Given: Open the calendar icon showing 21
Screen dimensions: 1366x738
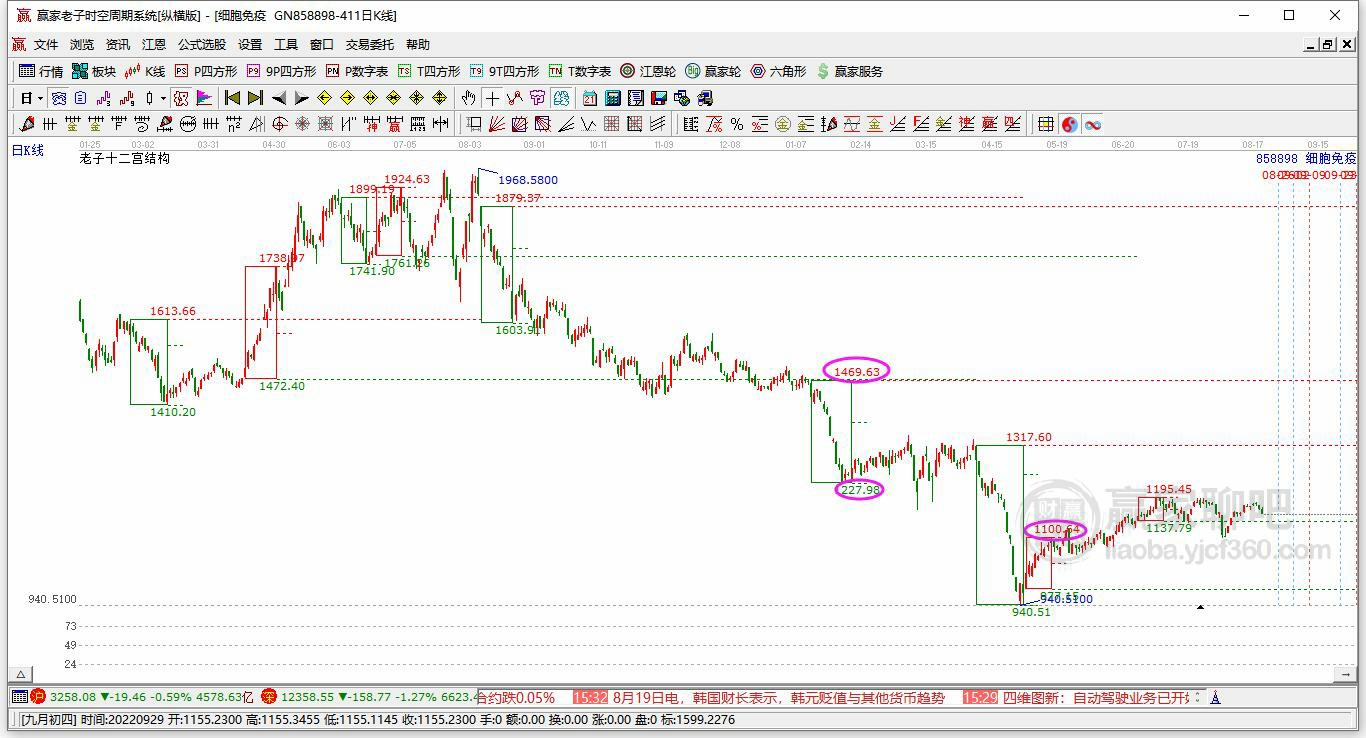Looking at the screenshot, I should pyautogui.click(x=590, y=98).
